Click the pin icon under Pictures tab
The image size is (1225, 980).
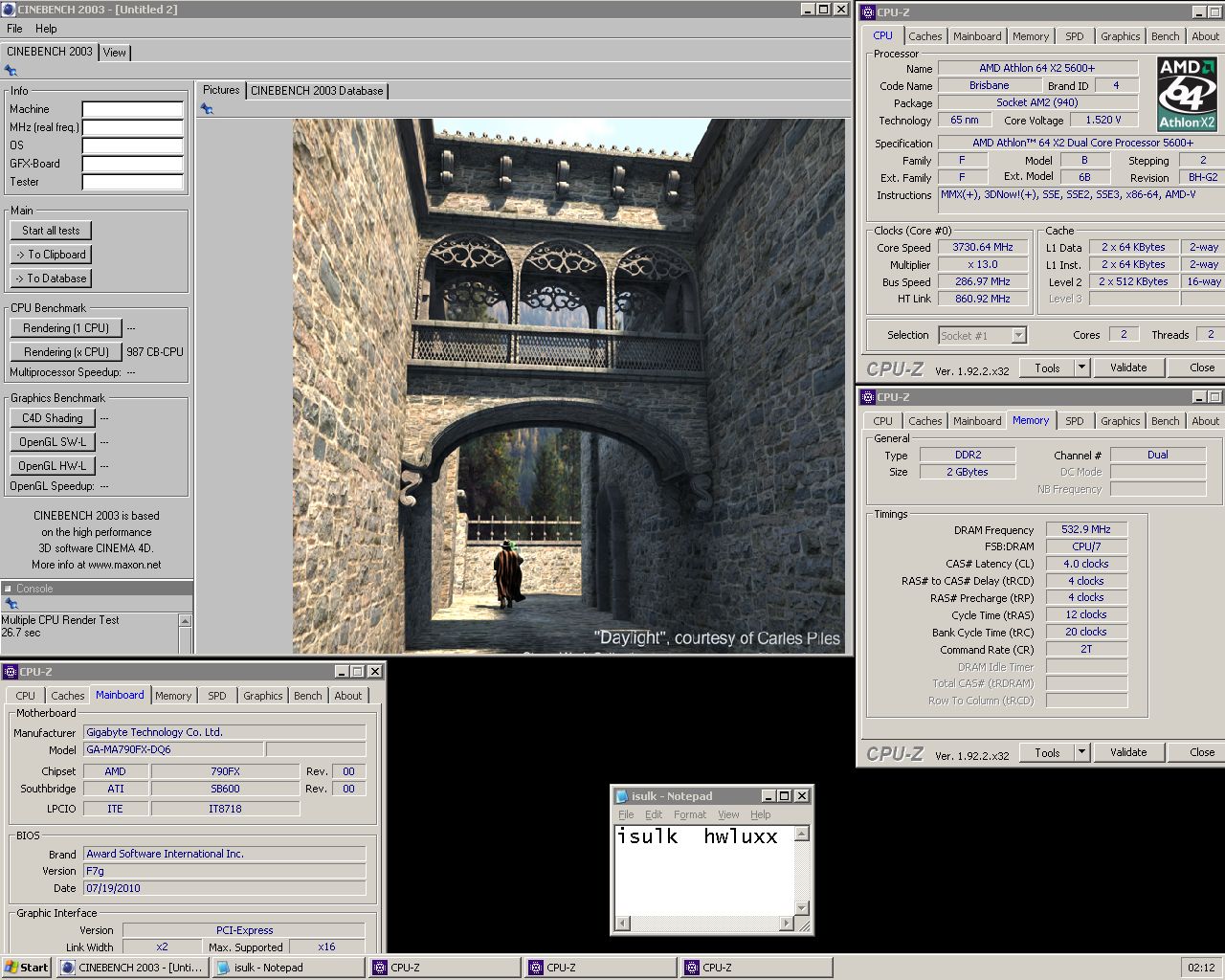coord(207,109)
